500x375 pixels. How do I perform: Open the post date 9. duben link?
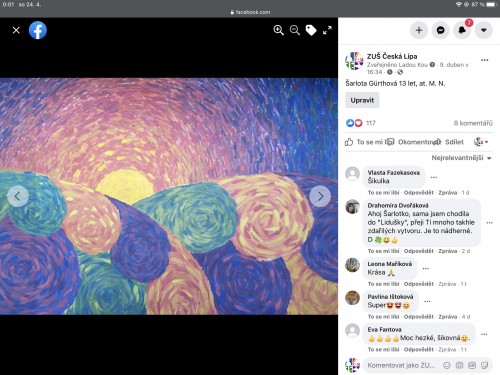(x=454, y=65)
